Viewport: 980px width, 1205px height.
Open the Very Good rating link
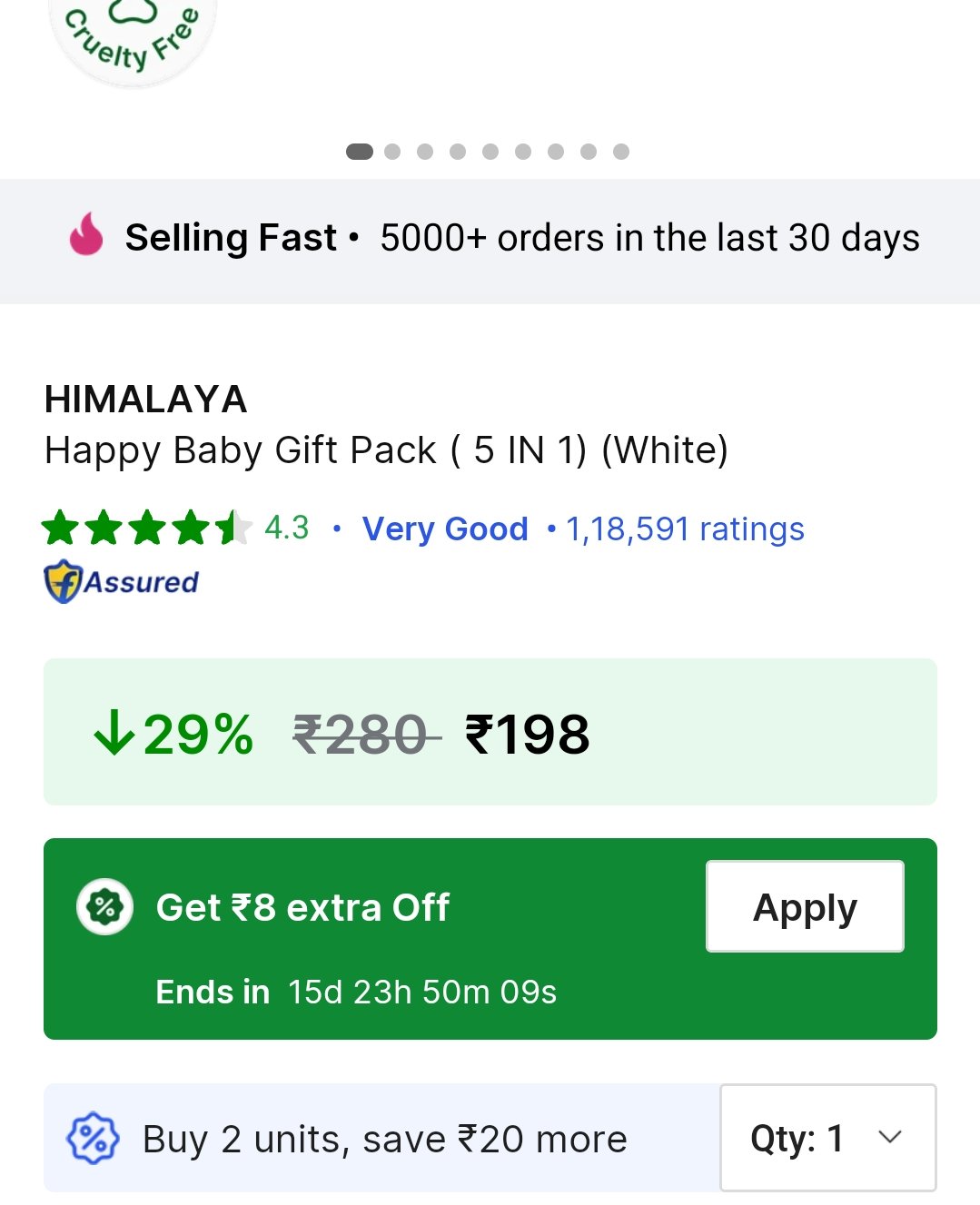pyautogui.click(x=445, y=528)
